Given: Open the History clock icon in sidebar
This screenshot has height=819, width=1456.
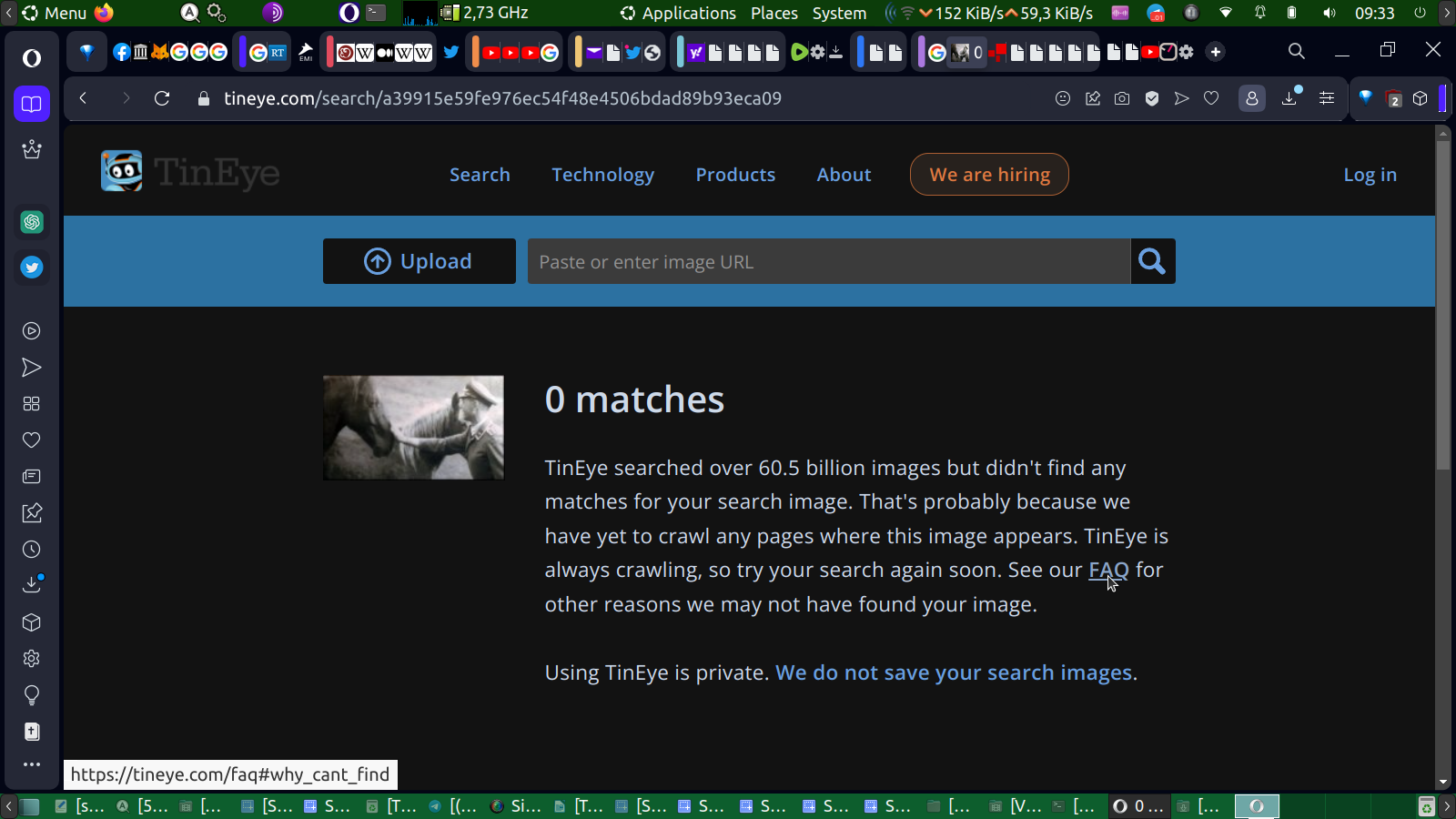Looking at the screenshot, I should coord(32,550).
